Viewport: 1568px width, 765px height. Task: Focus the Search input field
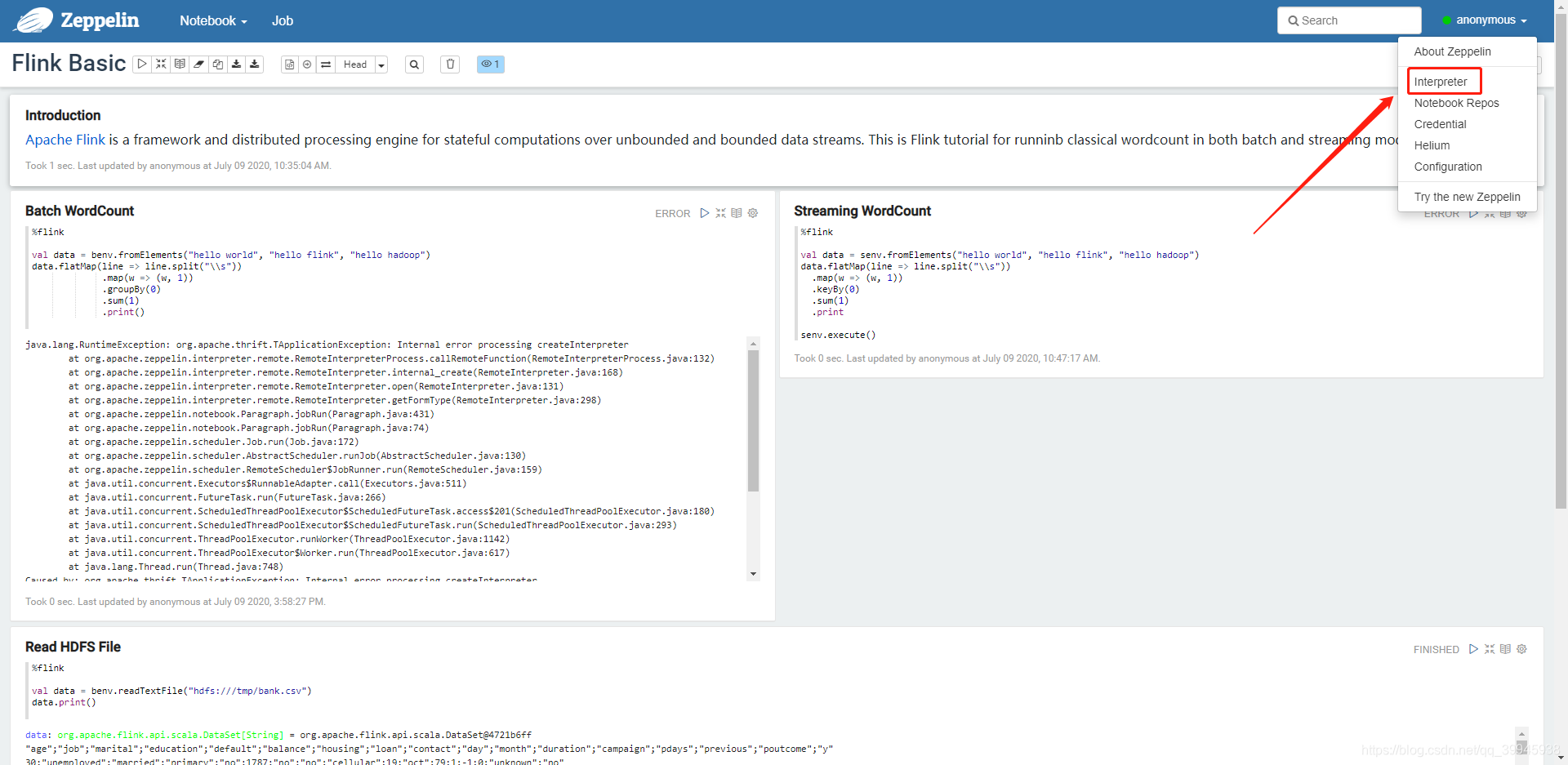[1349, 20]
